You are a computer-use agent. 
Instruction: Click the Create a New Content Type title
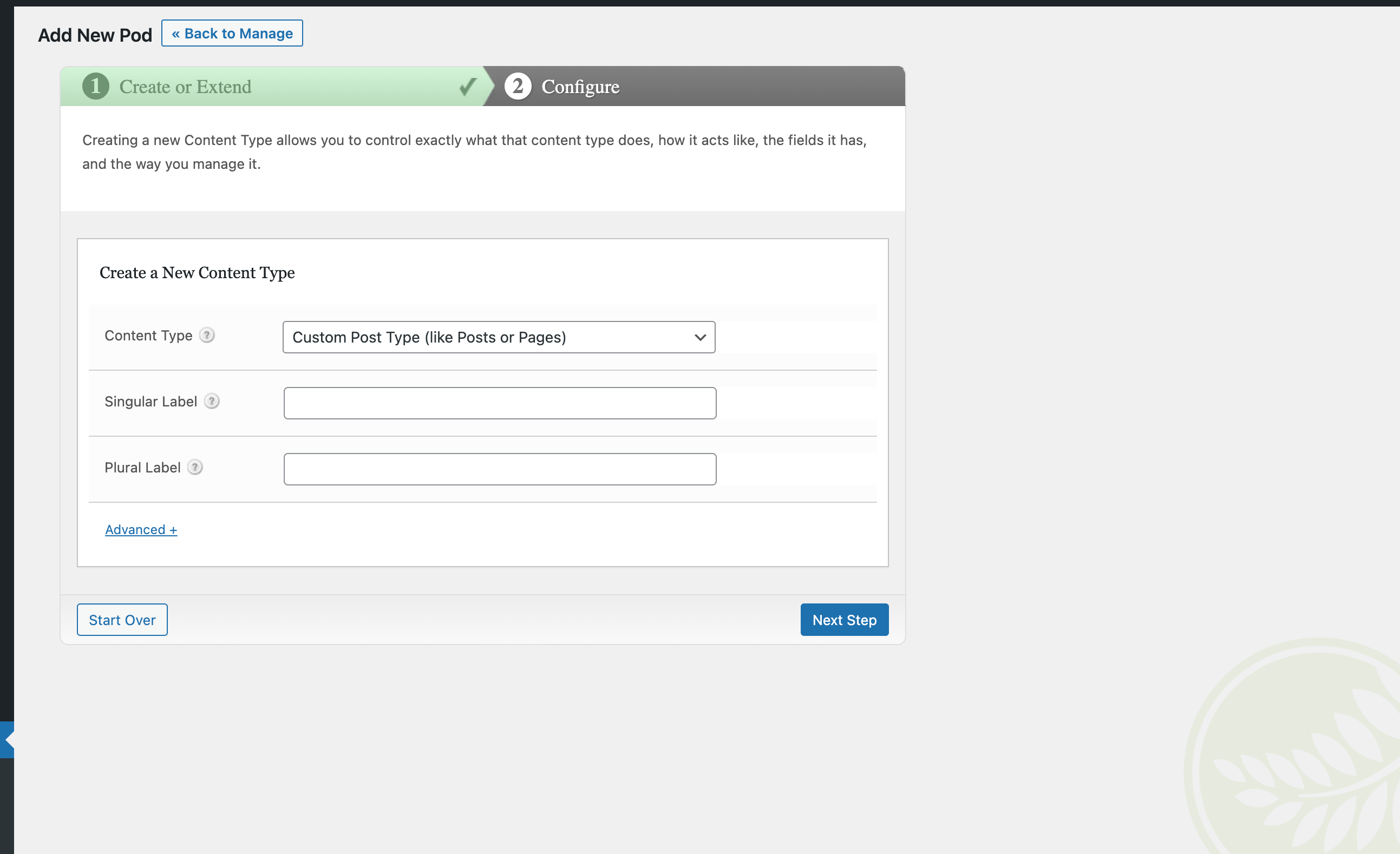(197, 273)
